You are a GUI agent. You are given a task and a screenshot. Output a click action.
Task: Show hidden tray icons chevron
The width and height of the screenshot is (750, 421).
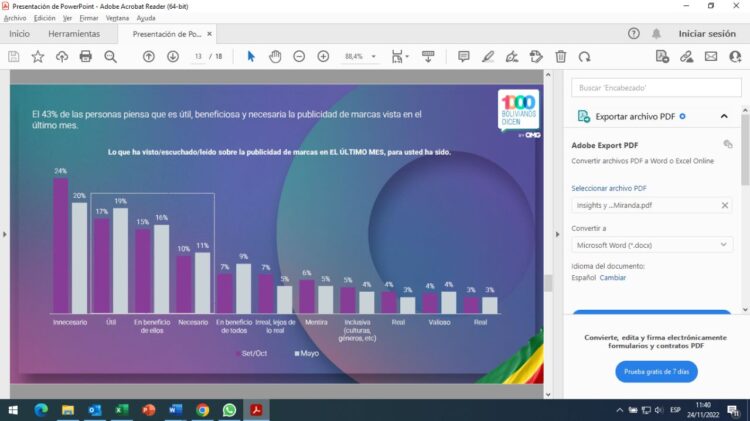(619, 410)
